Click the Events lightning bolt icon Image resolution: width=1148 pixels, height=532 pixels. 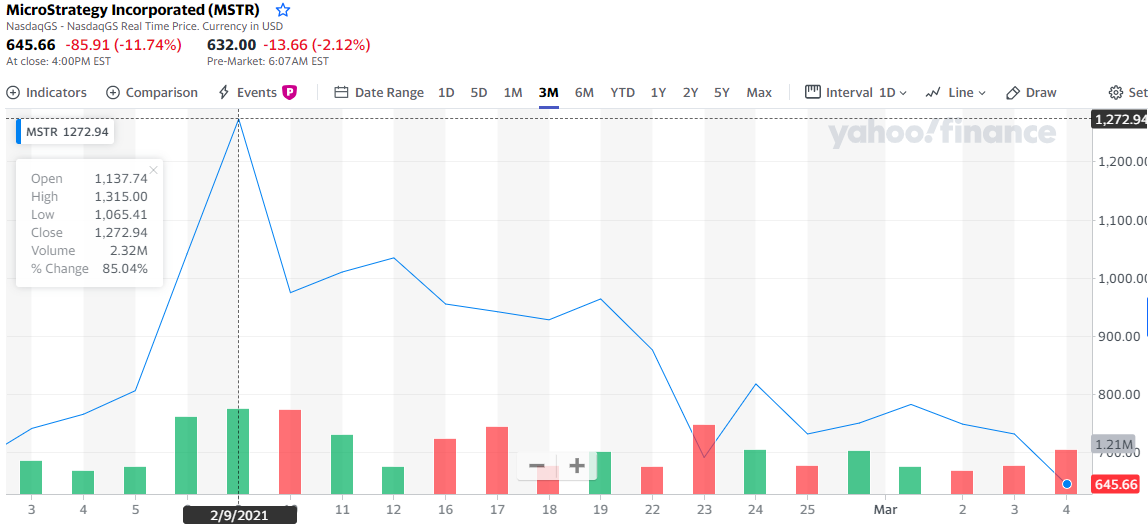[224, 92]
